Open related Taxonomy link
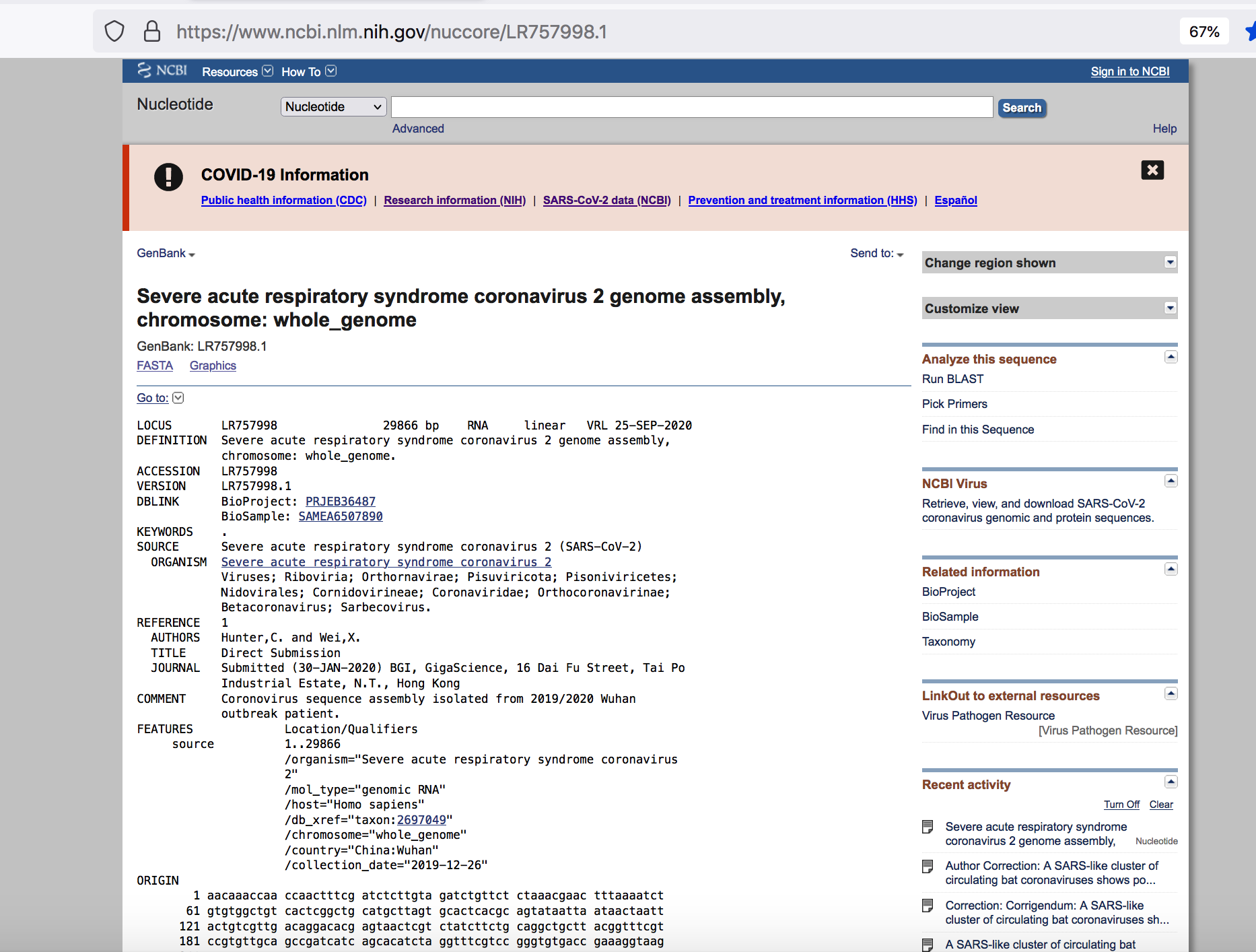 [948, 642]
